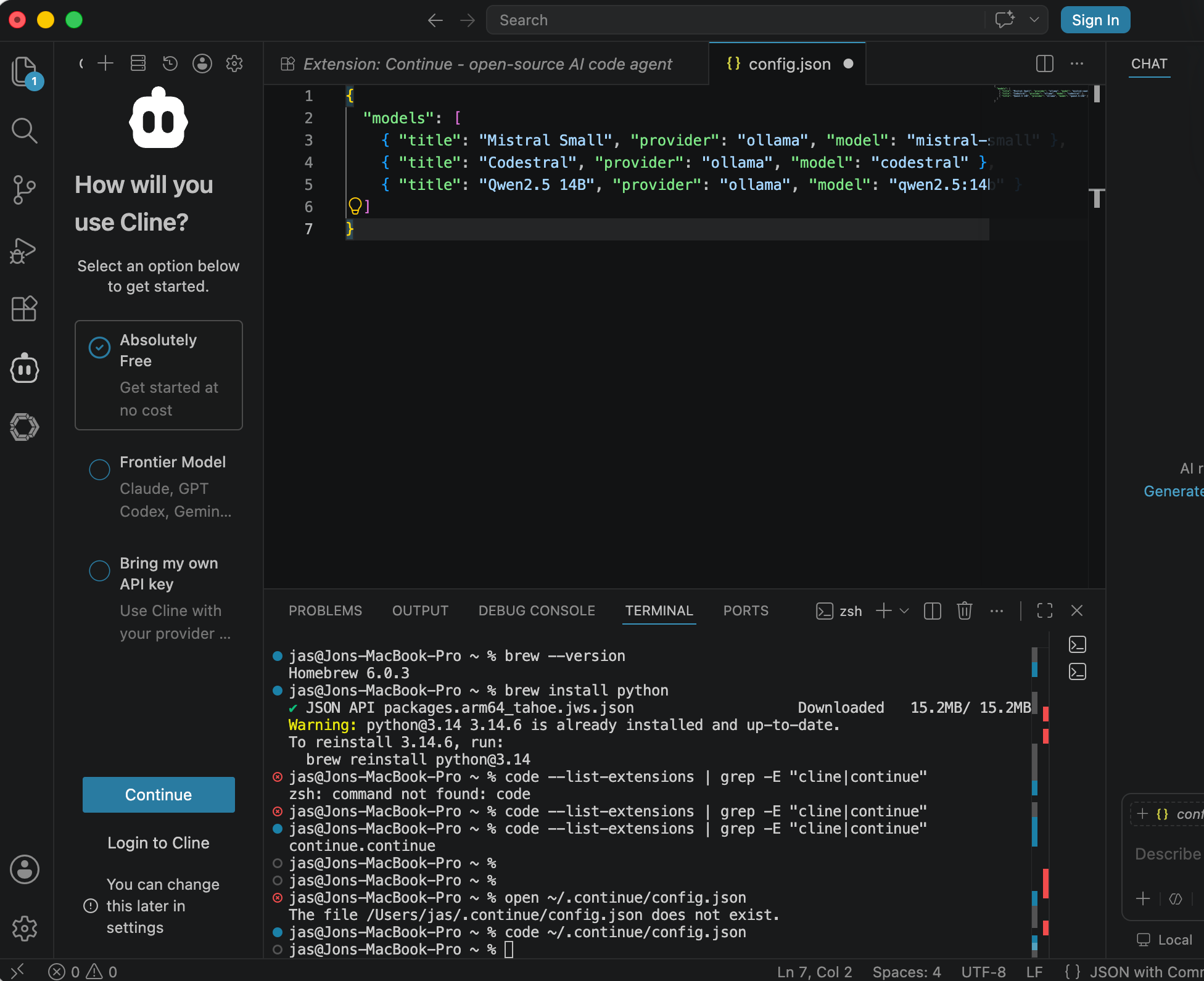Viewport: 1204px width, 981px height.
Task: Open the PORTS panel tab
Action: [746, 611]
